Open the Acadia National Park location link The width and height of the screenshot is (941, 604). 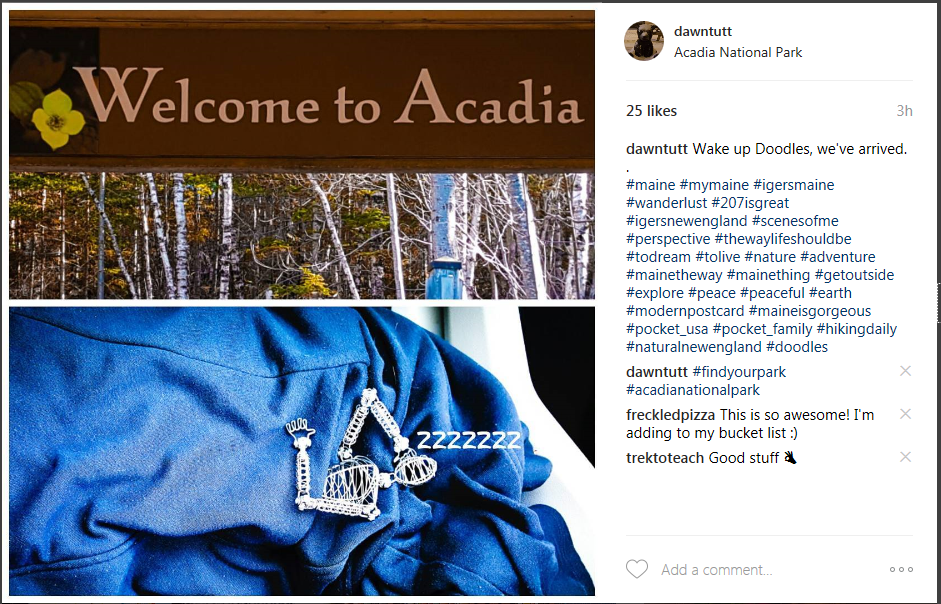(738, 52)
